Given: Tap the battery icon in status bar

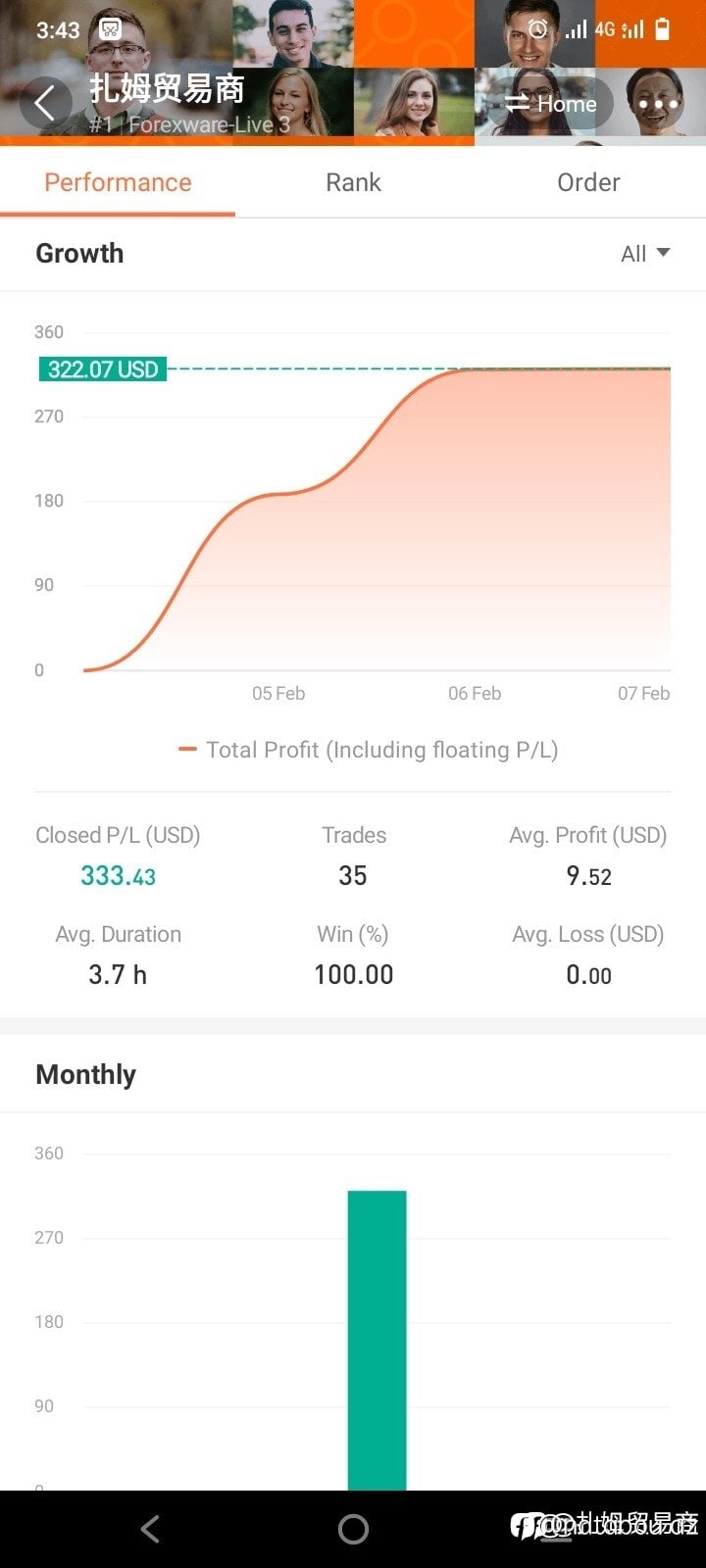Looking at the screenshot, I should (663, 29).
